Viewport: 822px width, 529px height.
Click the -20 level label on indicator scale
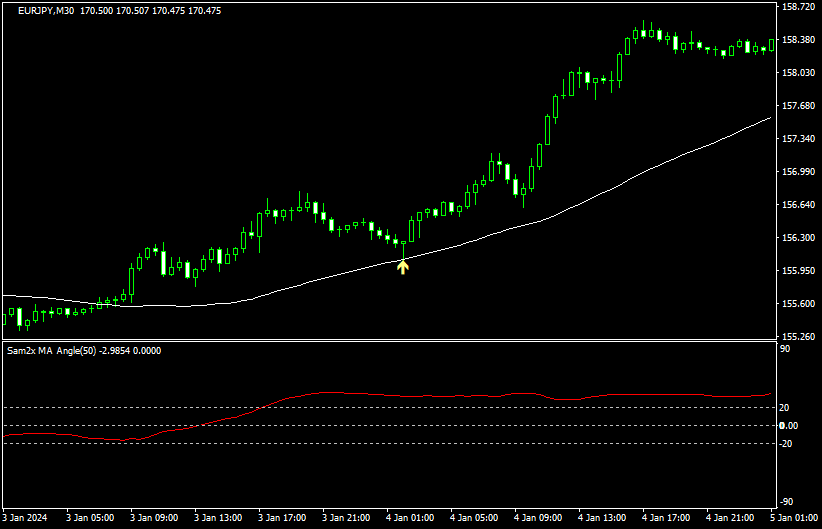[787, 444]
